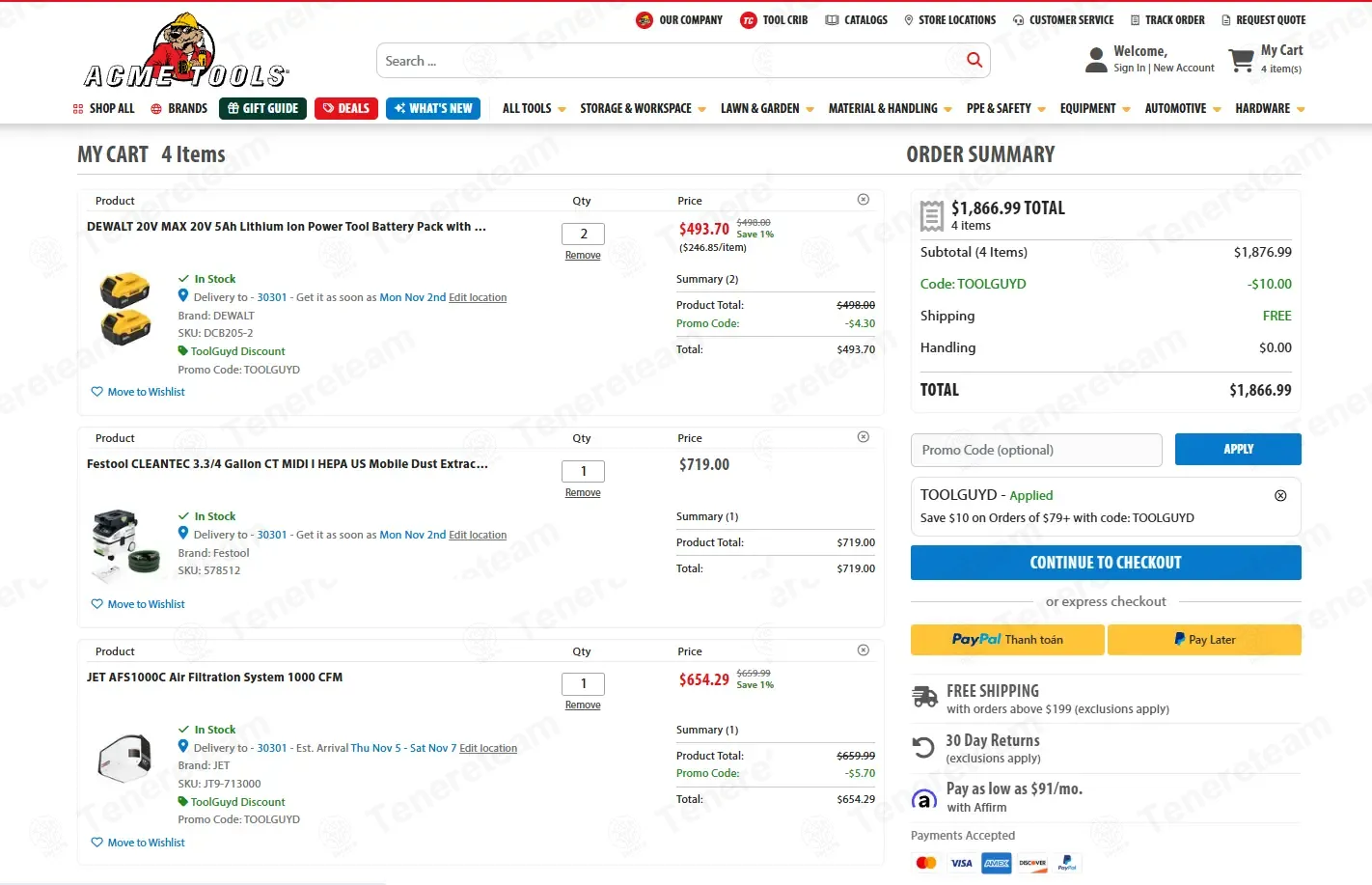1372x885 pixels.
Task: Click the Promo Code optional input field
Action: pos(1036,450)
